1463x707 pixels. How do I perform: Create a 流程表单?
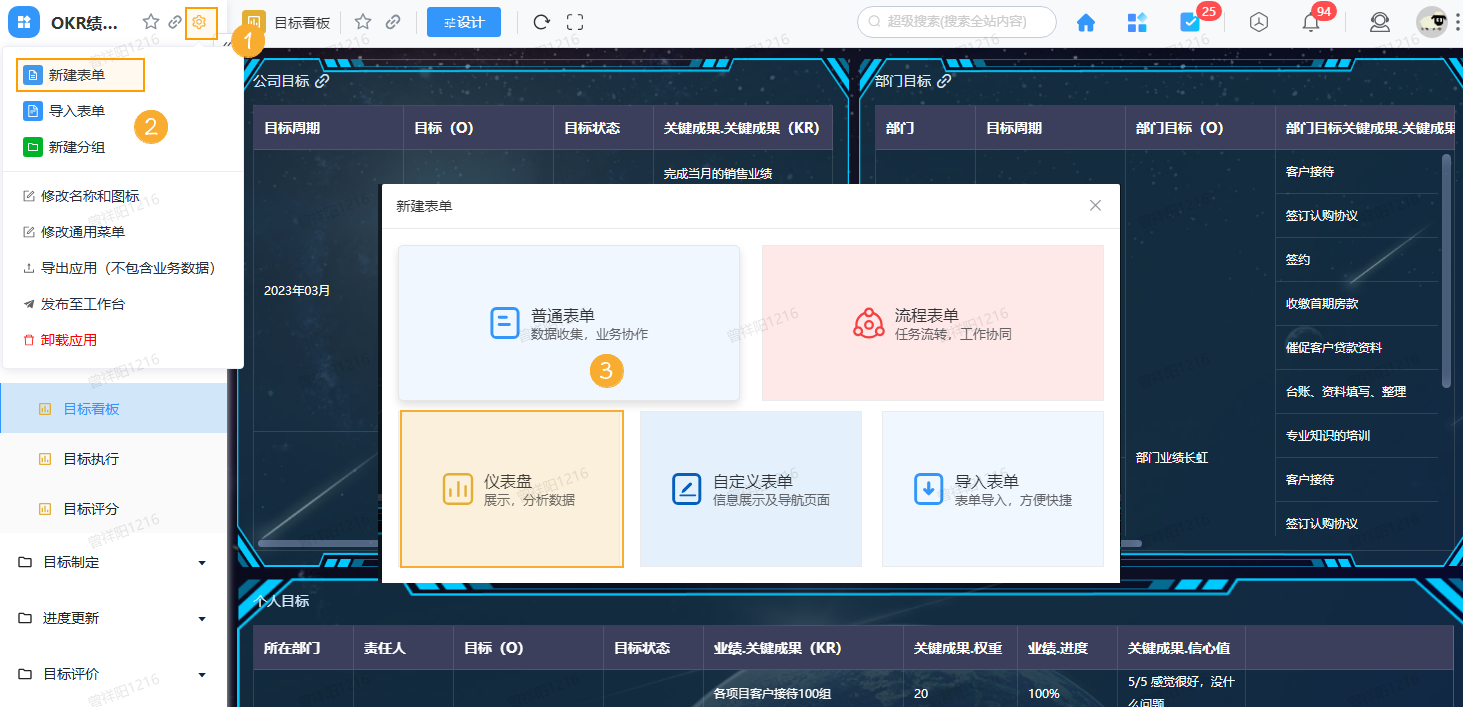click(931, 322)
